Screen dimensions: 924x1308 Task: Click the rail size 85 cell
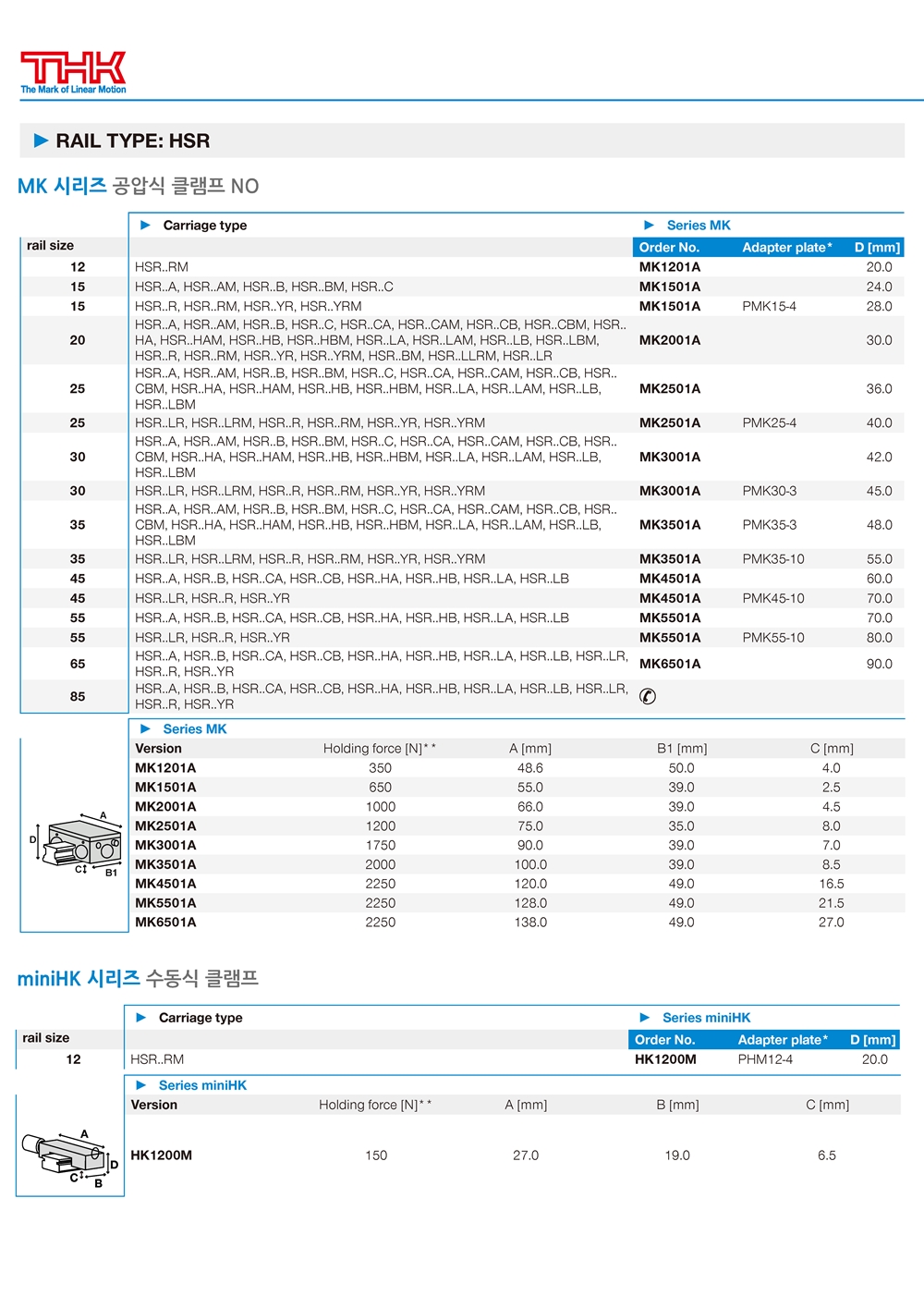78,697
